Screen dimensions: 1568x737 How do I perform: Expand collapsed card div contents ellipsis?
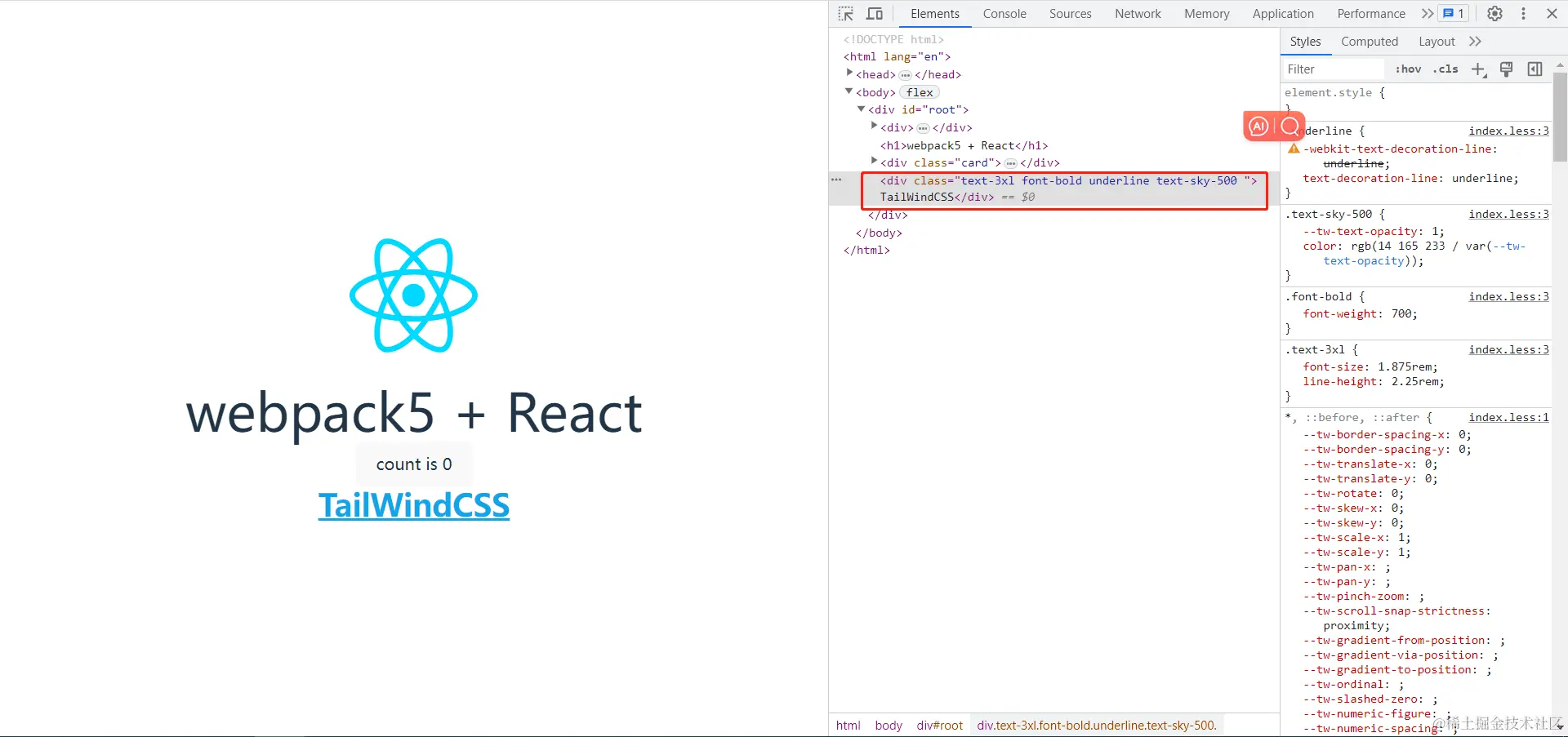coord(1010,163)
